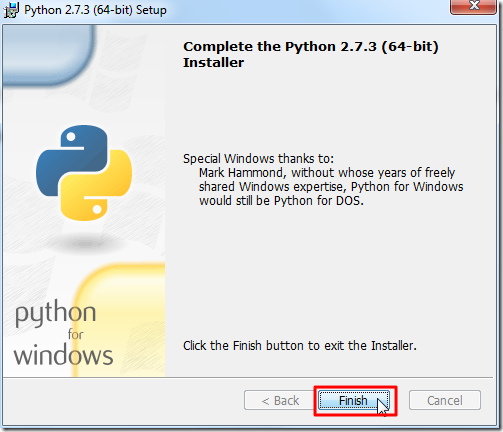This screenshot has width=503, height=432.
Task: Click the blue rounded shape at the banner's top
Action: [48, 54]
